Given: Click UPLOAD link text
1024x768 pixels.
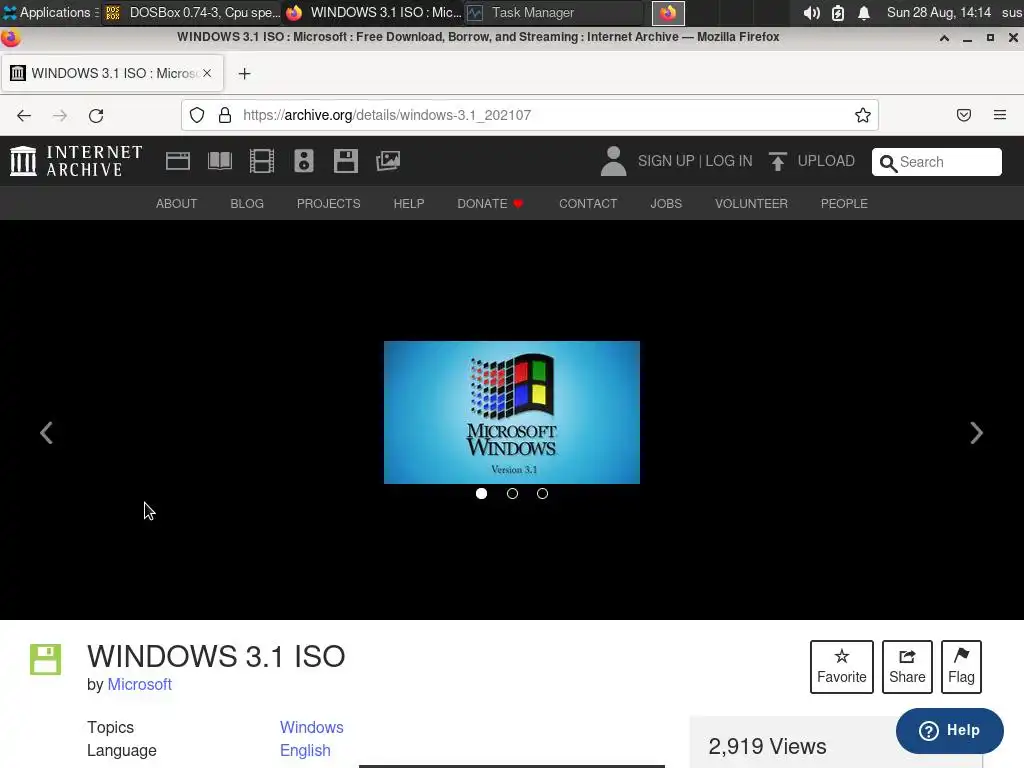Looking at the screenshot, I should (825, 161).
